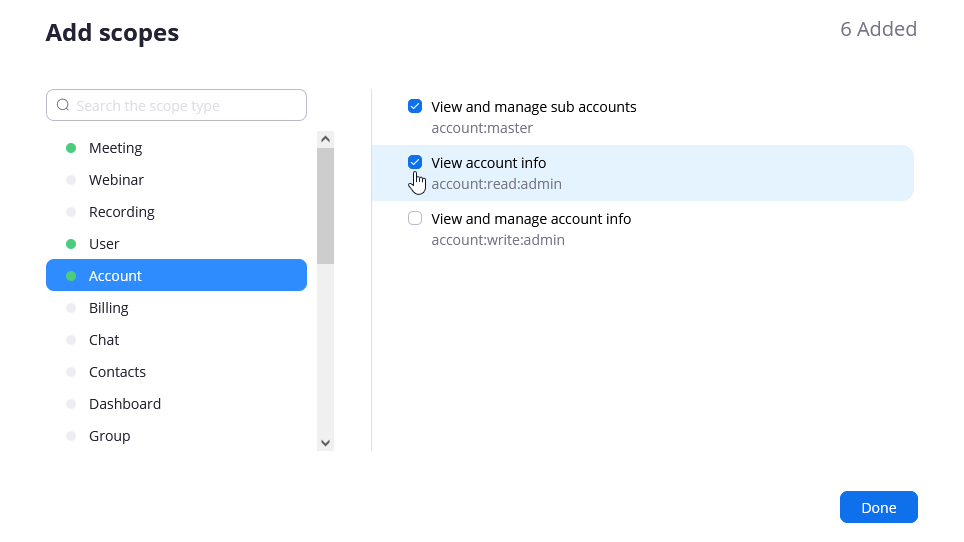Click the Done button

pyautogui.click(x=878, y=507)
